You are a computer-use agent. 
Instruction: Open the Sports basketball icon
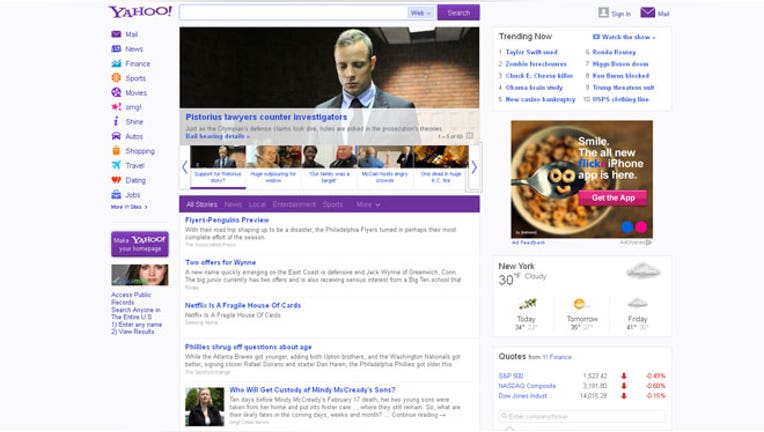point(116,78)
